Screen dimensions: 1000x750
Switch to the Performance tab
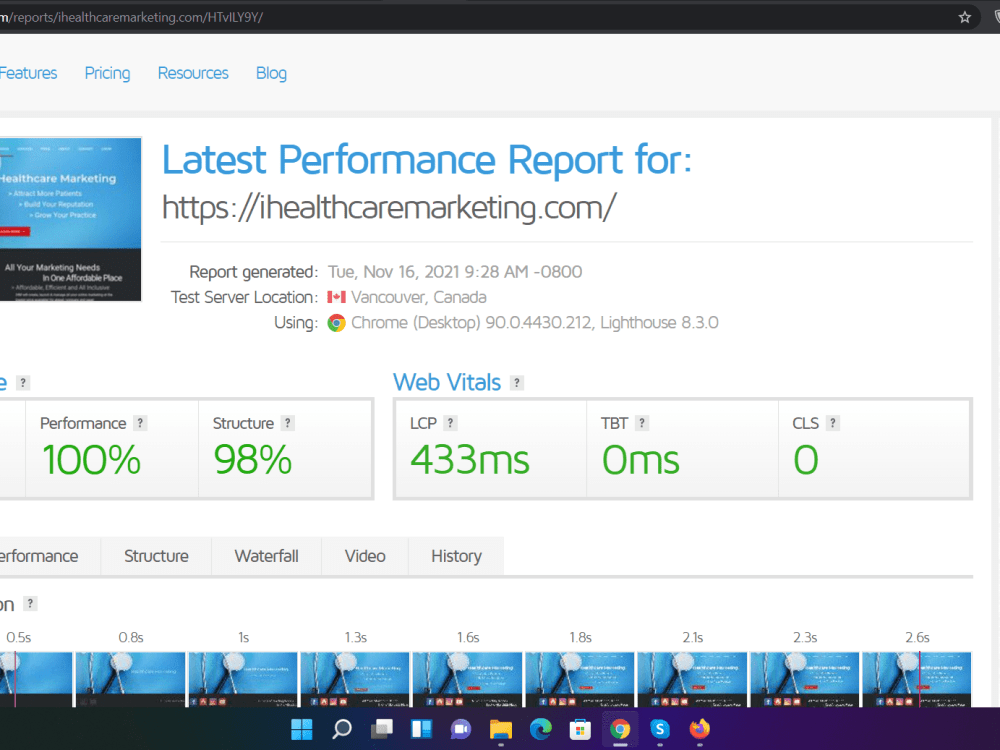coord(50,556)
